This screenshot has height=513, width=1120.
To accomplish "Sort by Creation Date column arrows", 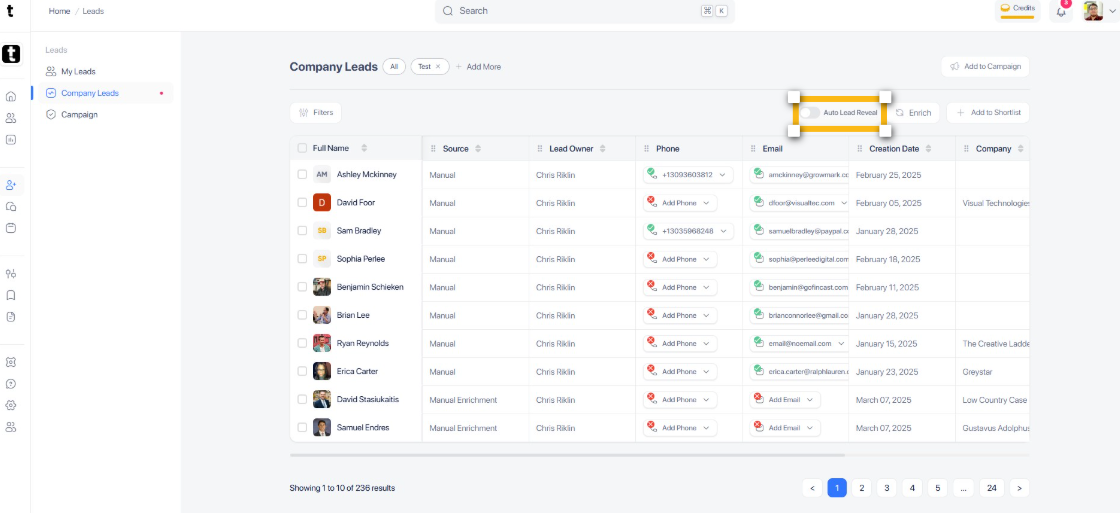I will coord(928,149).
